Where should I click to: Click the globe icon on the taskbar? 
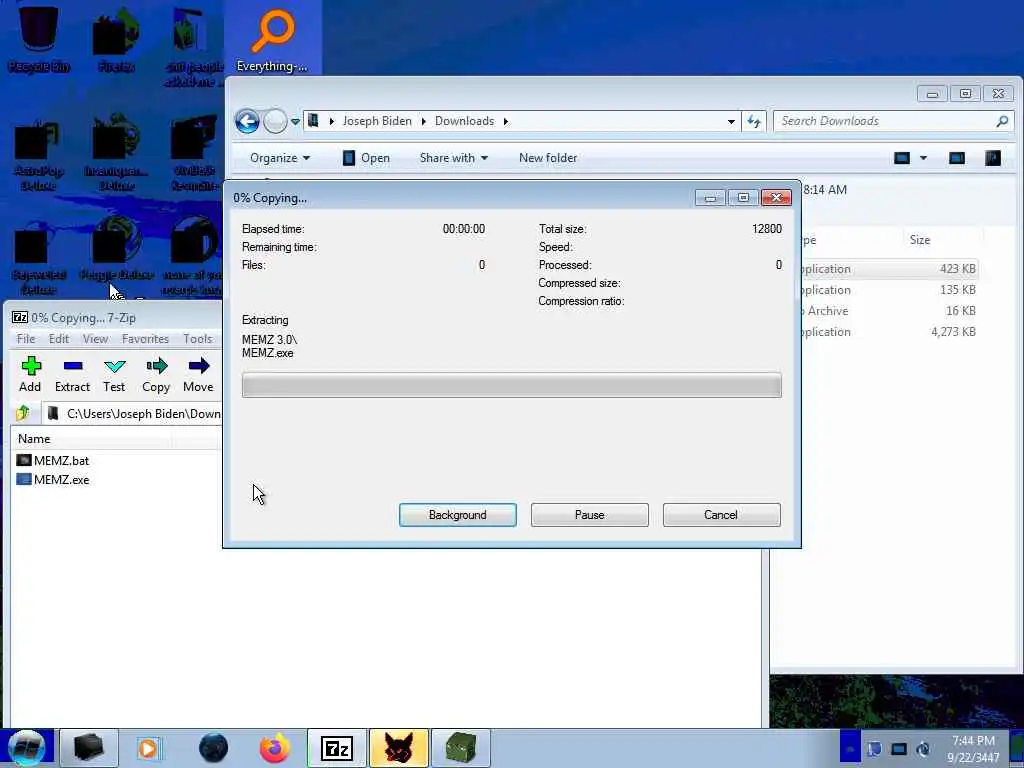click(214, 748)
